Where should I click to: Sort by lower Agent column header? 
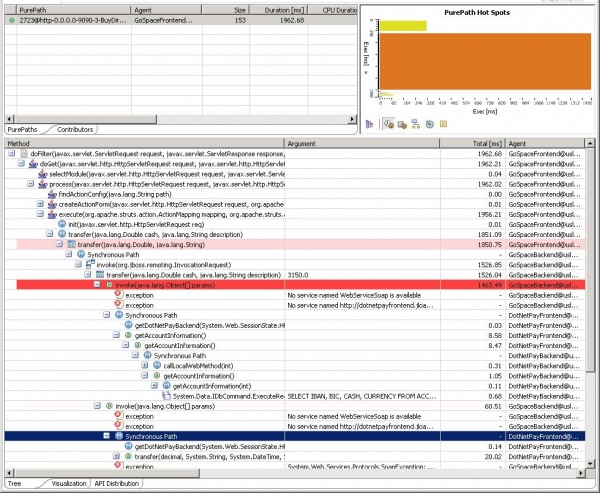545,144
